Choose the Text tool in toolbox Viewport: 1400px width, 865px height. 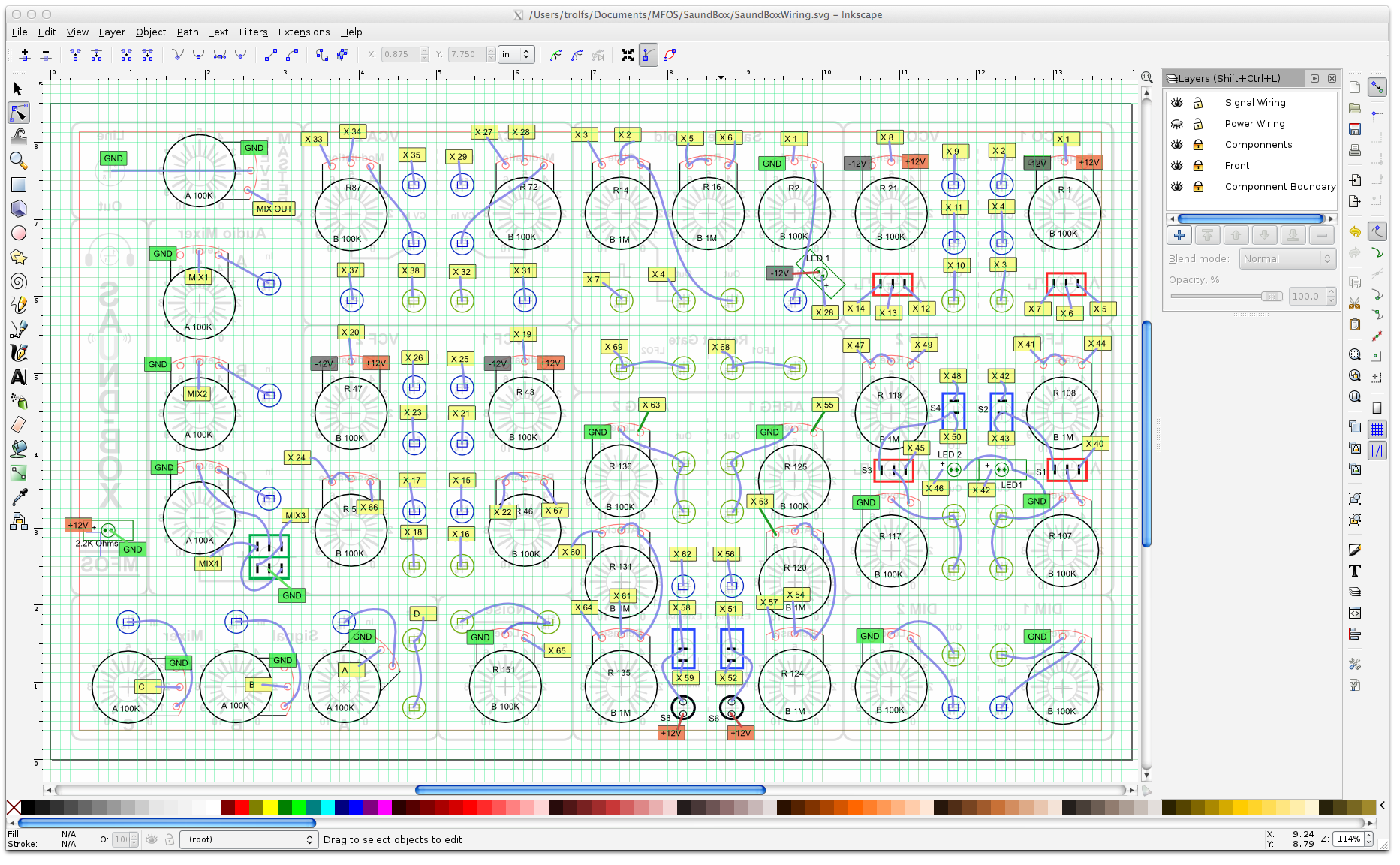click(18, 377)
